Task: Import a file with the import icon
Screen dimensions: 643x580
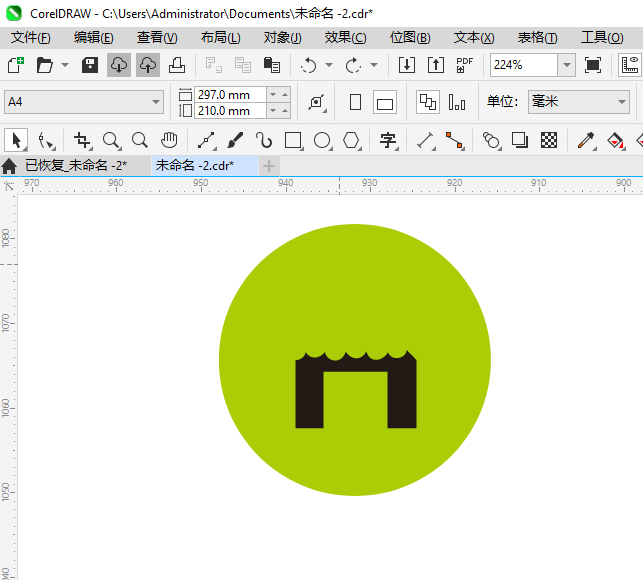Action: (x=407, y=65)
